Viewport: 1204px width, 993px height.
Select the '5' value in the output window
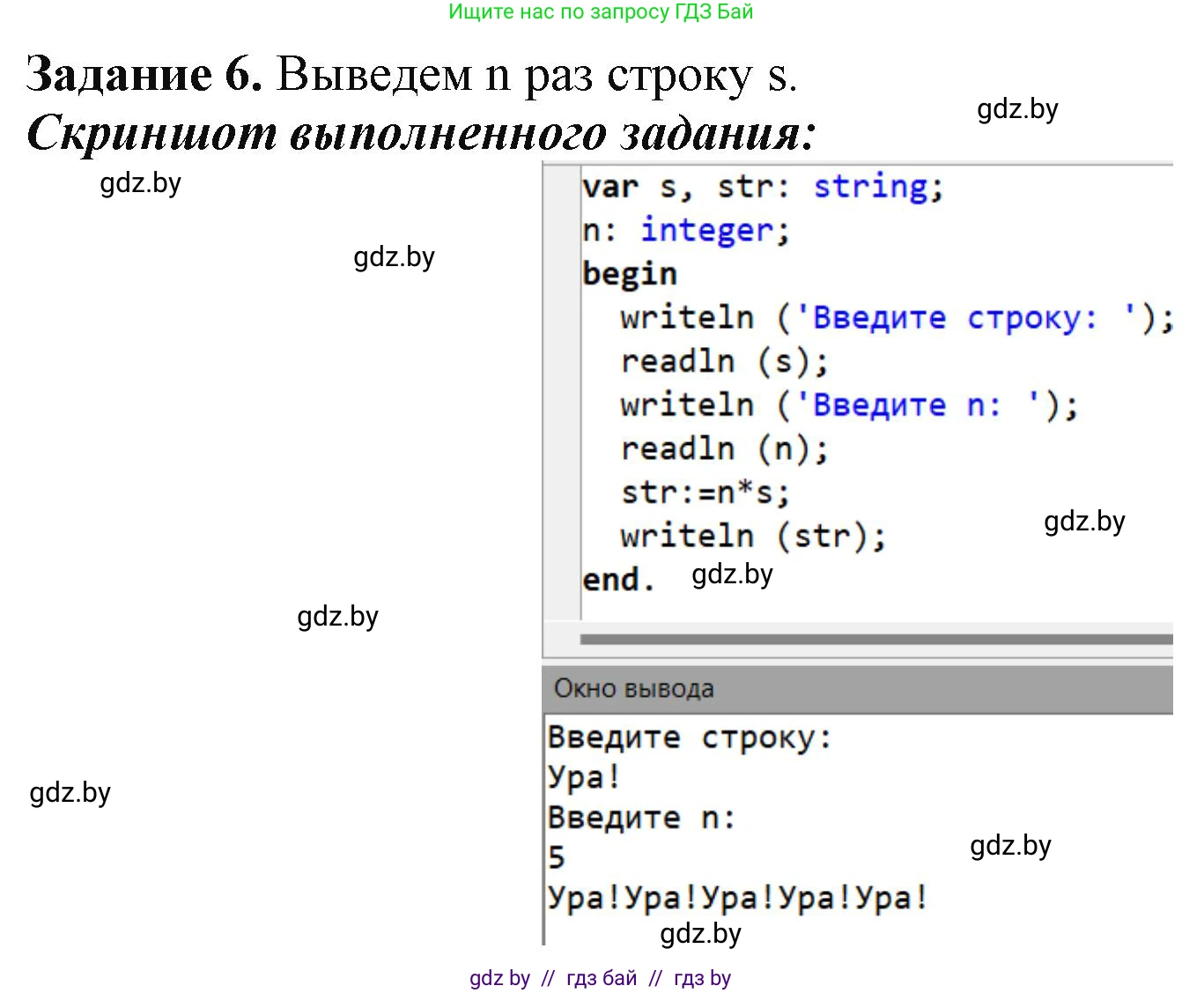coord(555,856)
